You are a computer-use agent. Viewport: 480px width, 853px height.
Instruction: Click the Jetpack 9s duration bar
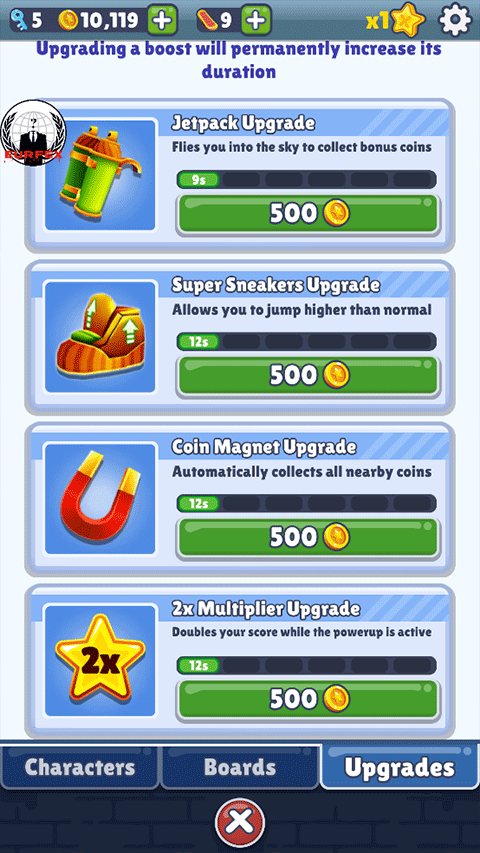click(306, 179)
